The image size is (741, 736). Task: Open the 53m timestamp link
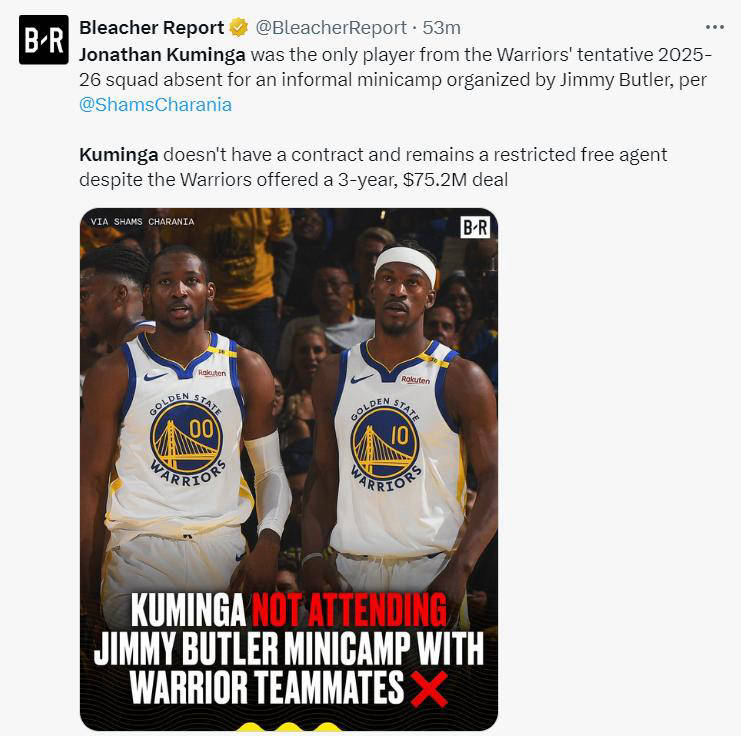441,28
